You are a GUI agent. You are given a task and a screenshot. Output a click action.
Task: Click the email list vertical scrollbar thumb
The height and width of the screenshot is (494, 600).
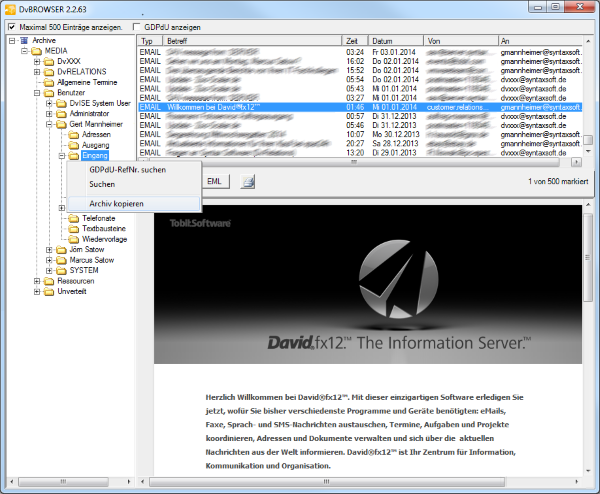point(588,140)
